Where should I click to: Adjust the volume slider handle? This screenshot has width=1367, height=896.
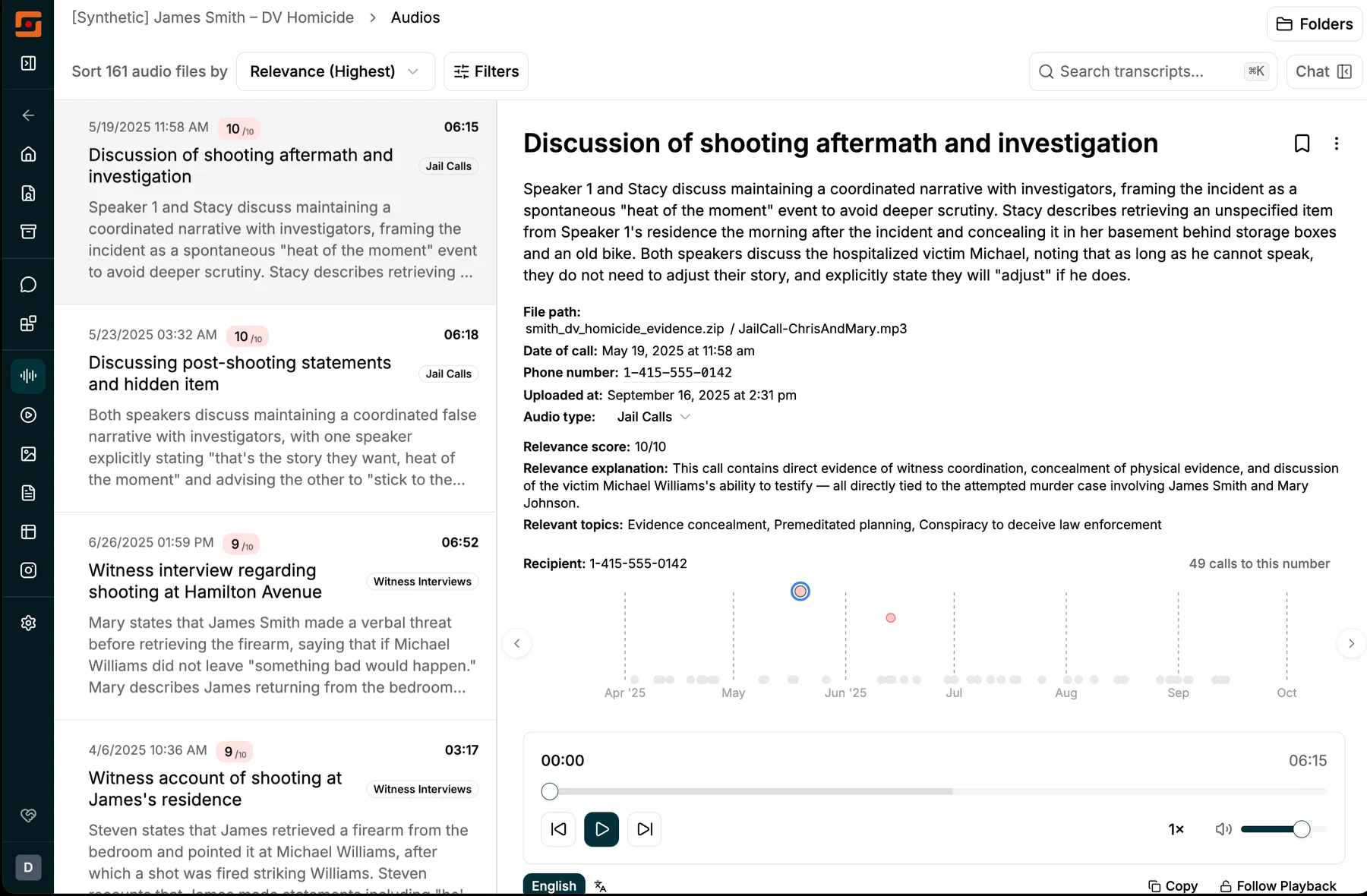[x=1302, y=829]
